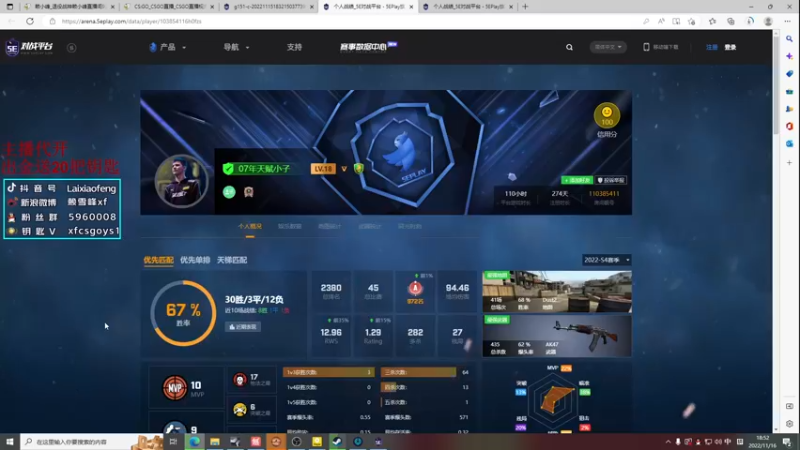
Task: Click the MVP medal icon
Action: [x=174, y=388]
